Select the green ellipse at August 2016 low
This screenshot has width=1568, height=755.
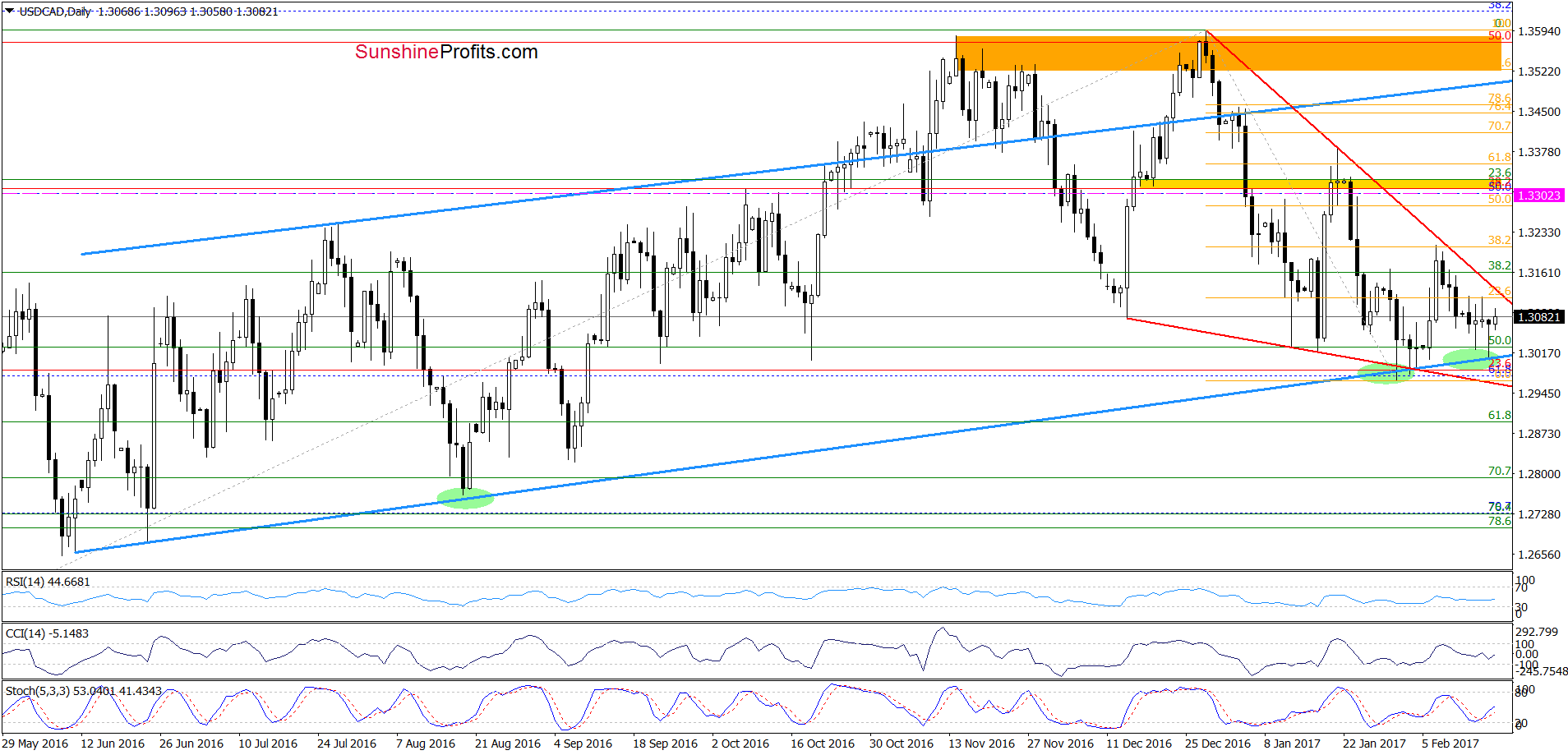[465, 498]
